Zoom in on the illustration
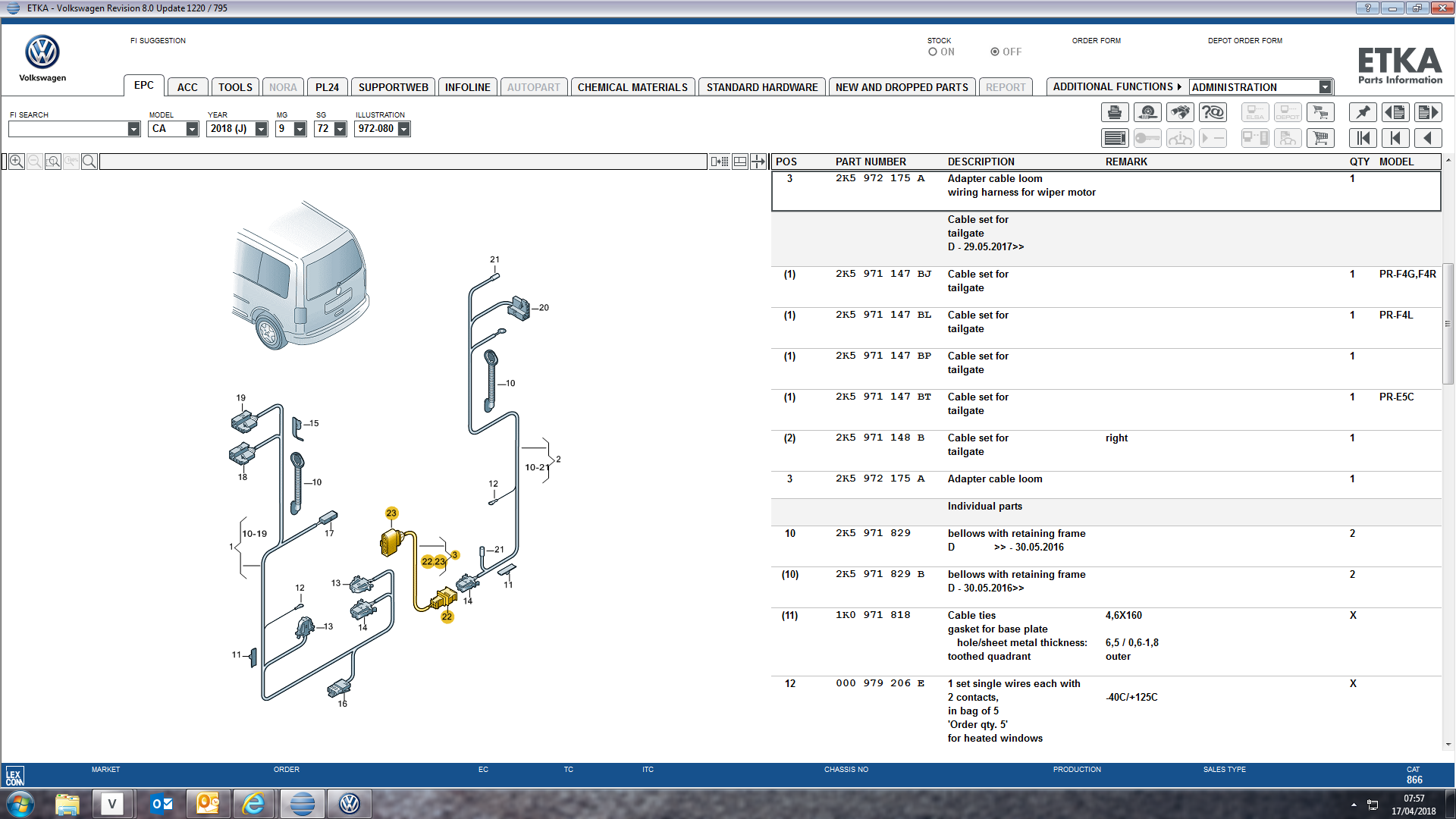The image size is (1456, 819). (x=16, y=162)
